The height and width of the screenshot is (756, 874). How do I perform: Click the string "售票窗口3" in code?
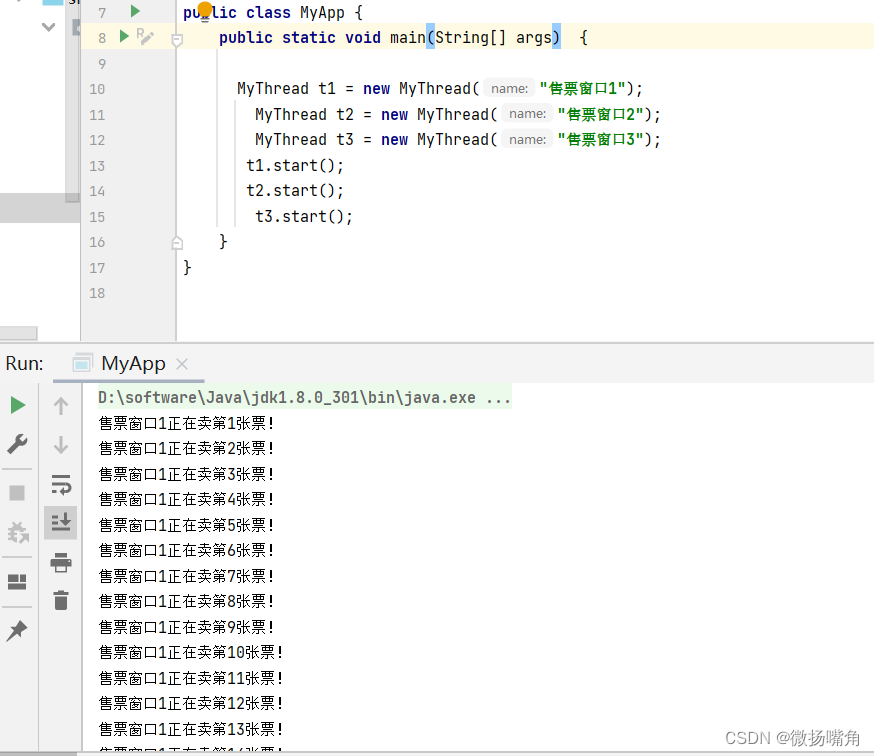point(600,139)
